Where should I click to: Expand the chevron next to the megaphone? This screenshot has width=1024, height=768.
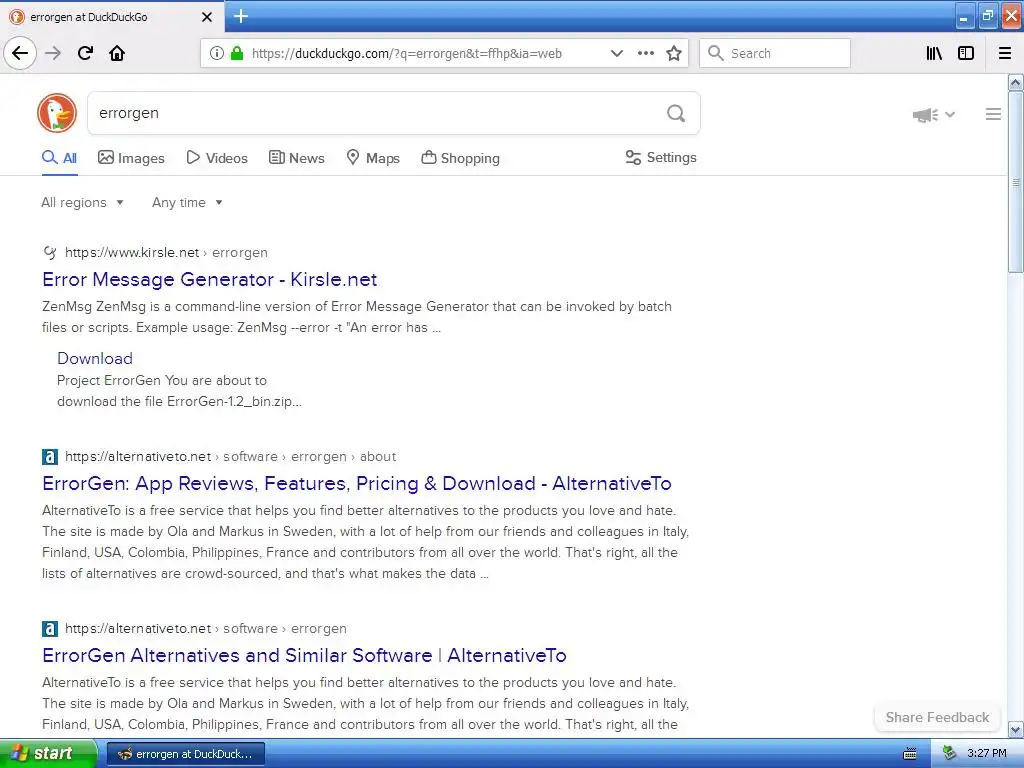point(950,115)
